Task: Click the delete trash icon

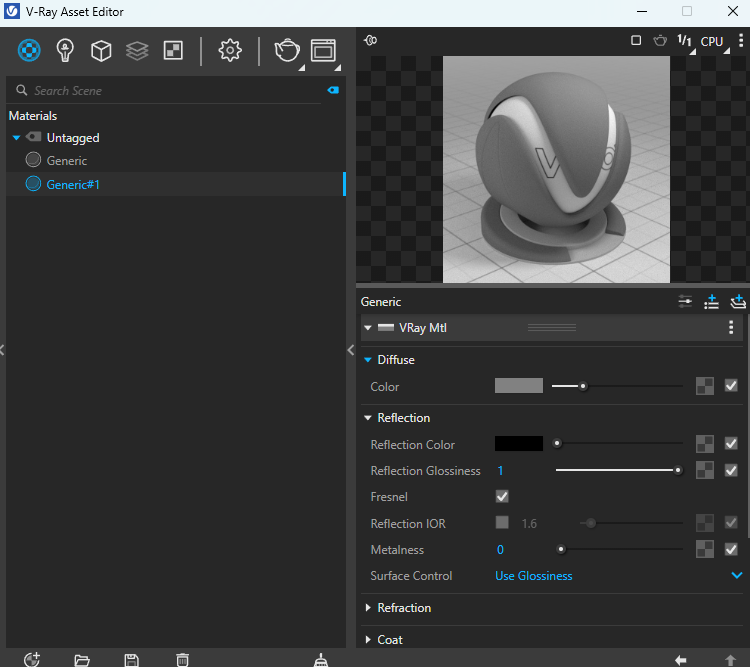Action: point(182,659)
